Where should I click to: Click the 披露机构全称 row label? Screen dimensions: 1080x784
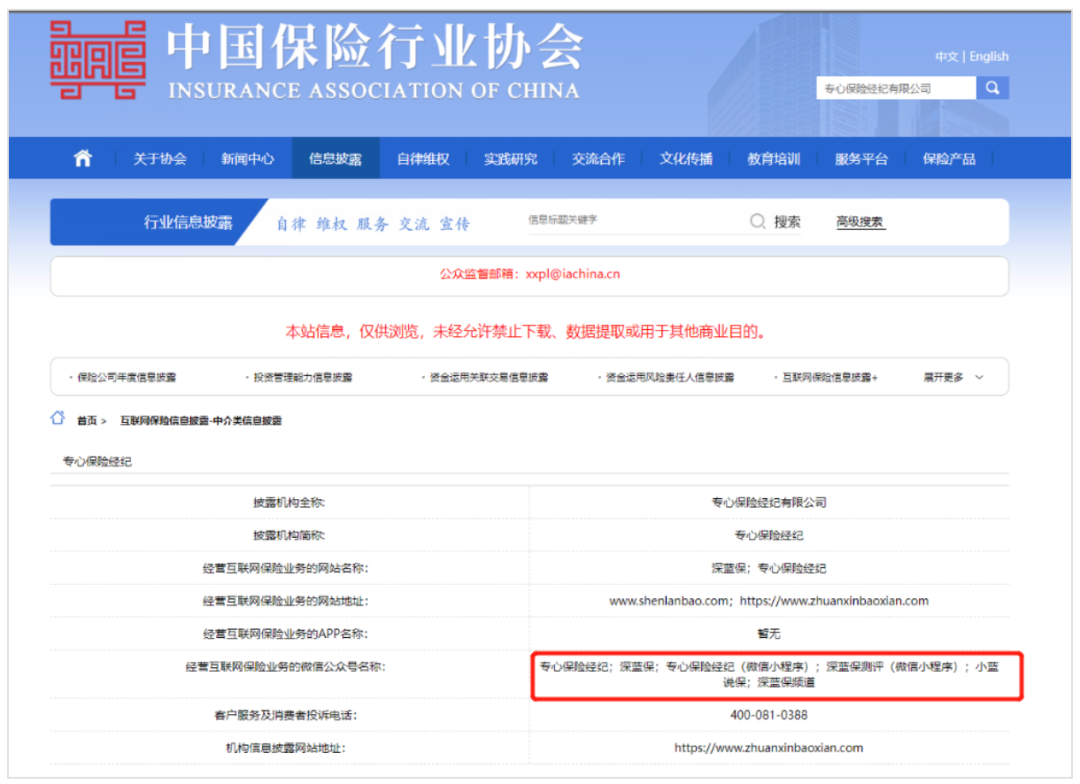coord(289,502)
